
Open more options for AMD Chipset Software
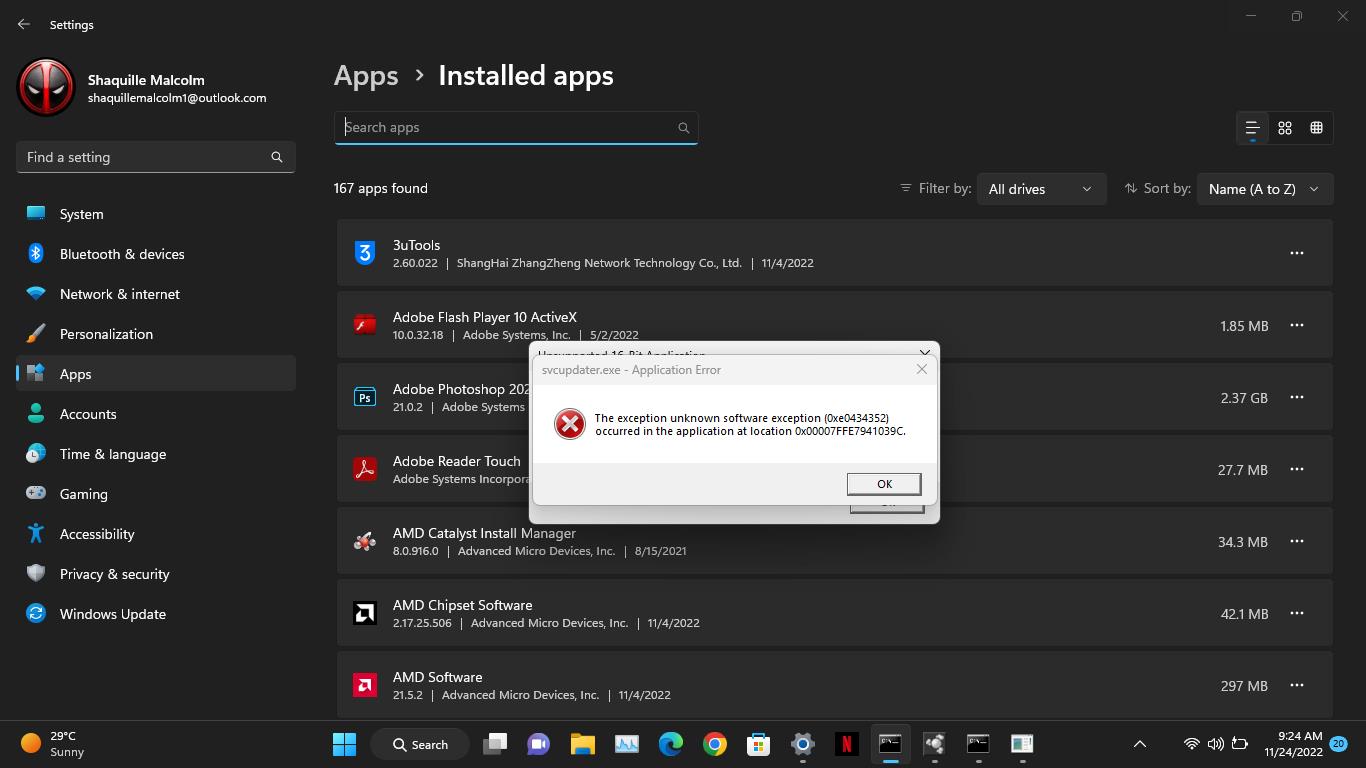pos(1297,613)
